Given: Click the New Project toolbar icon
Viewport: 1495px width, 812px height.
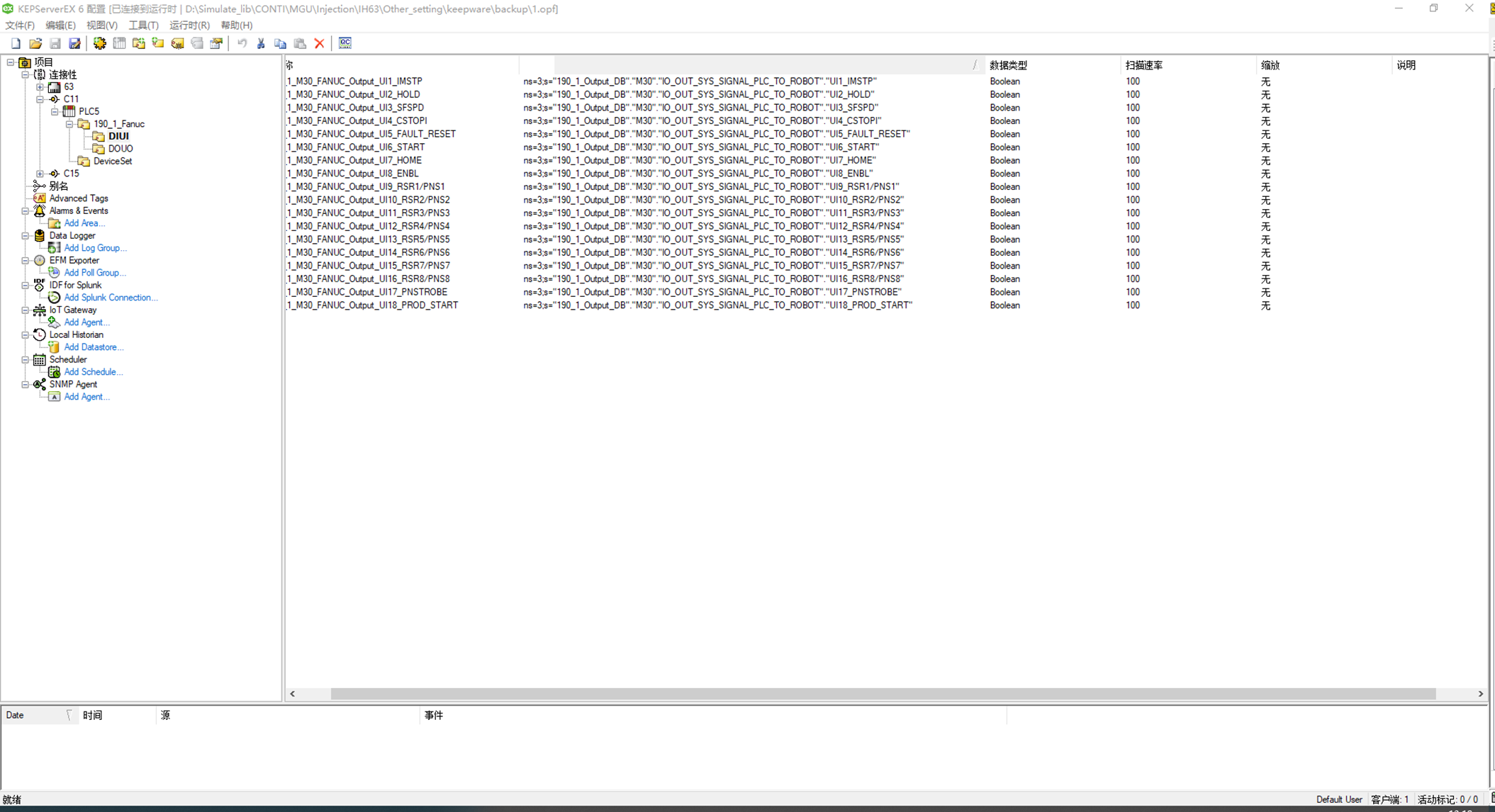Looking at the screenshot, I should point(16,43).
